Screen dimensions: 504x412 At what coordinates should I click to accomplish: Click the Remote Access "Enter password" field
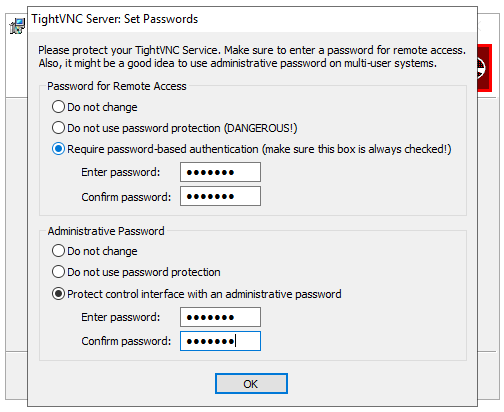pos(220,172)
